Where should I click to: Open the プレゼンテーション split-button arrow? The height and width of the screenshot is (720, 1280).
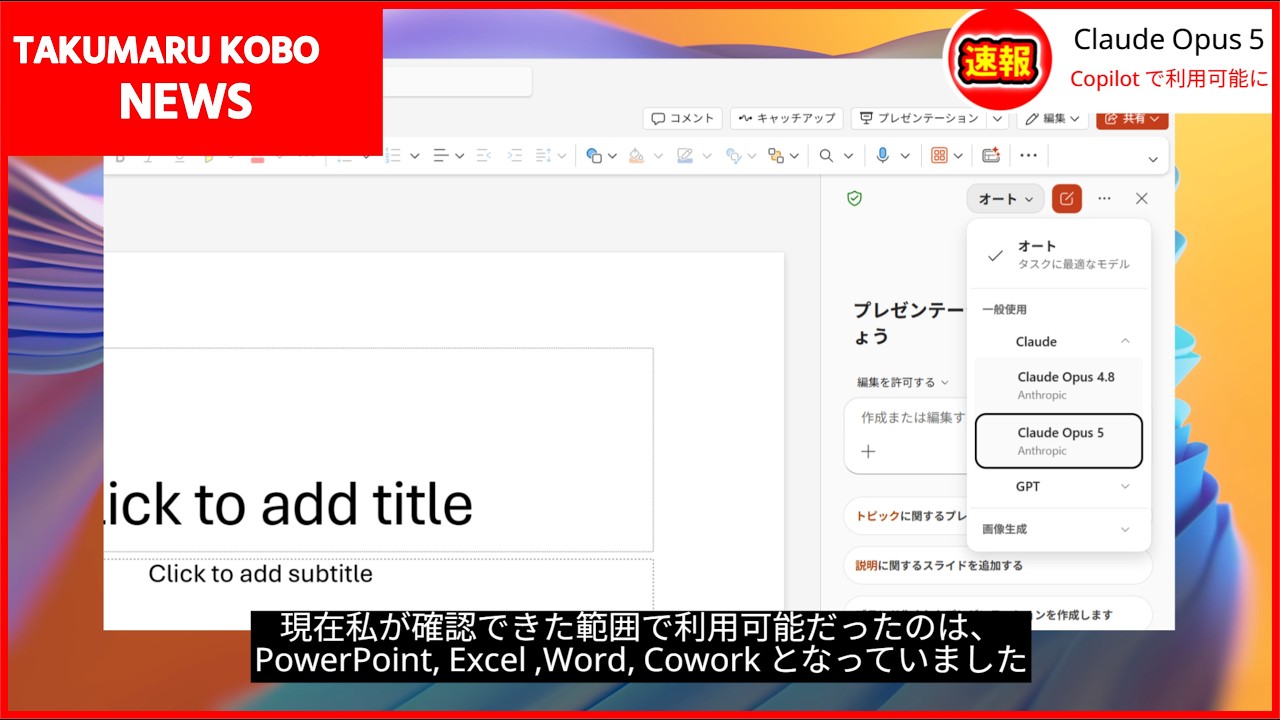[997, 118]
